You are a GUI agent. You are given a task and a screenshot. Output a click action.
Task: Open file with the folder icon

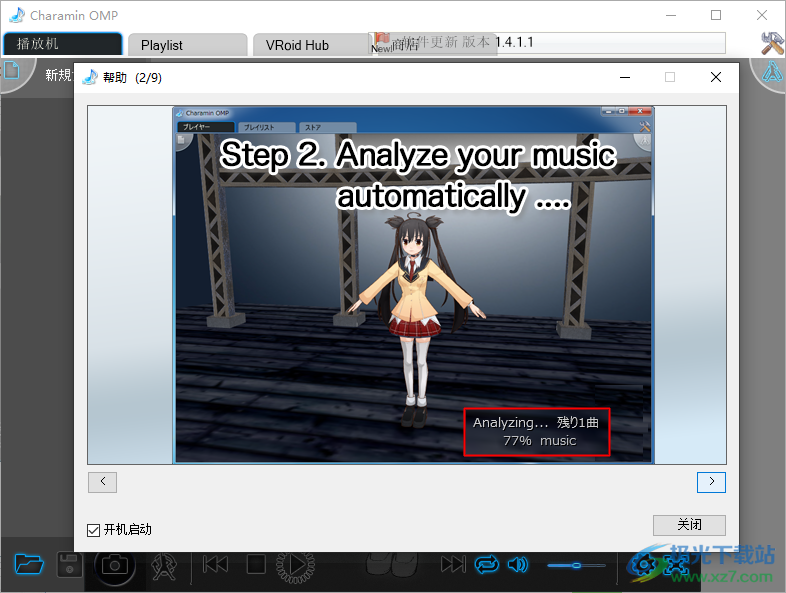click(29, 564)
